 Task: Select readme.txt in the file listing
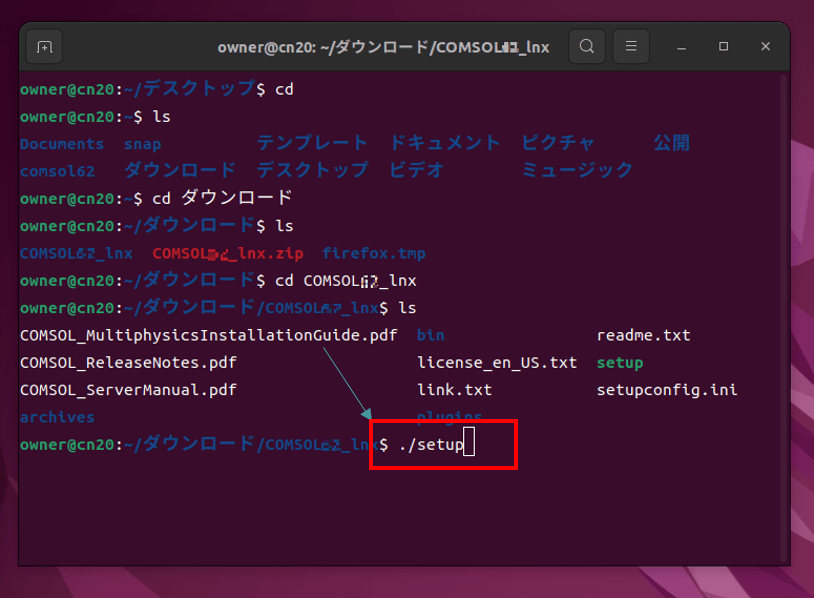(642, 335)
